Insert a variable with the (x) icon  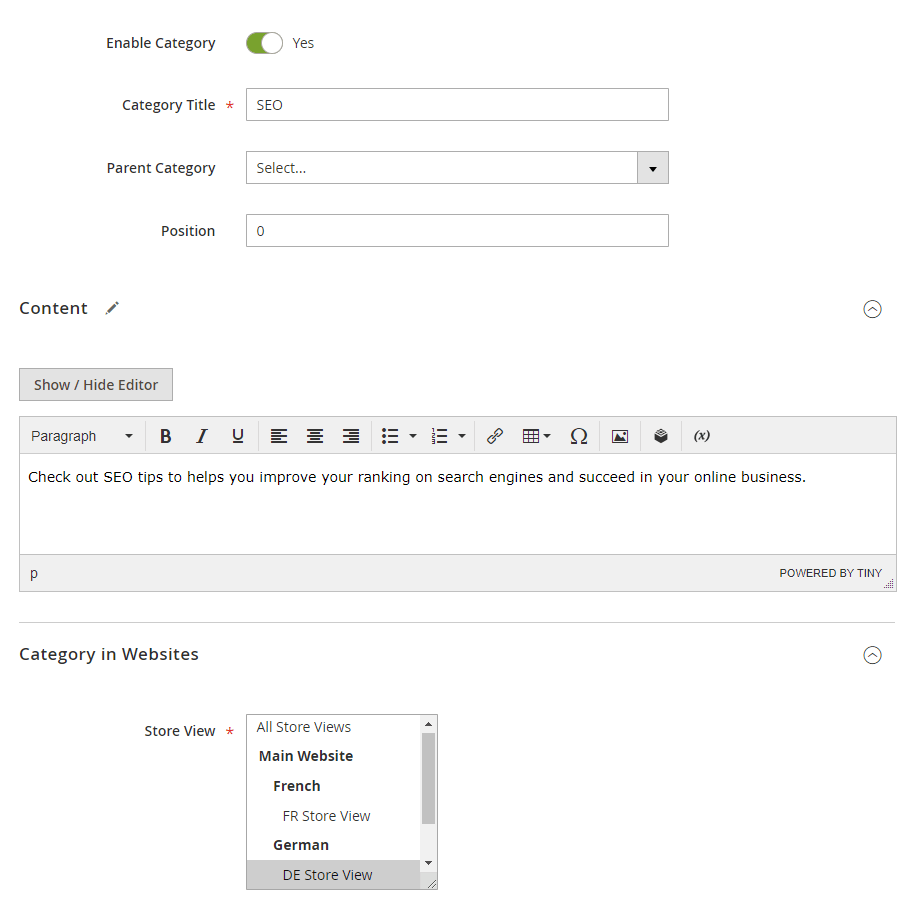pos(701,436)
